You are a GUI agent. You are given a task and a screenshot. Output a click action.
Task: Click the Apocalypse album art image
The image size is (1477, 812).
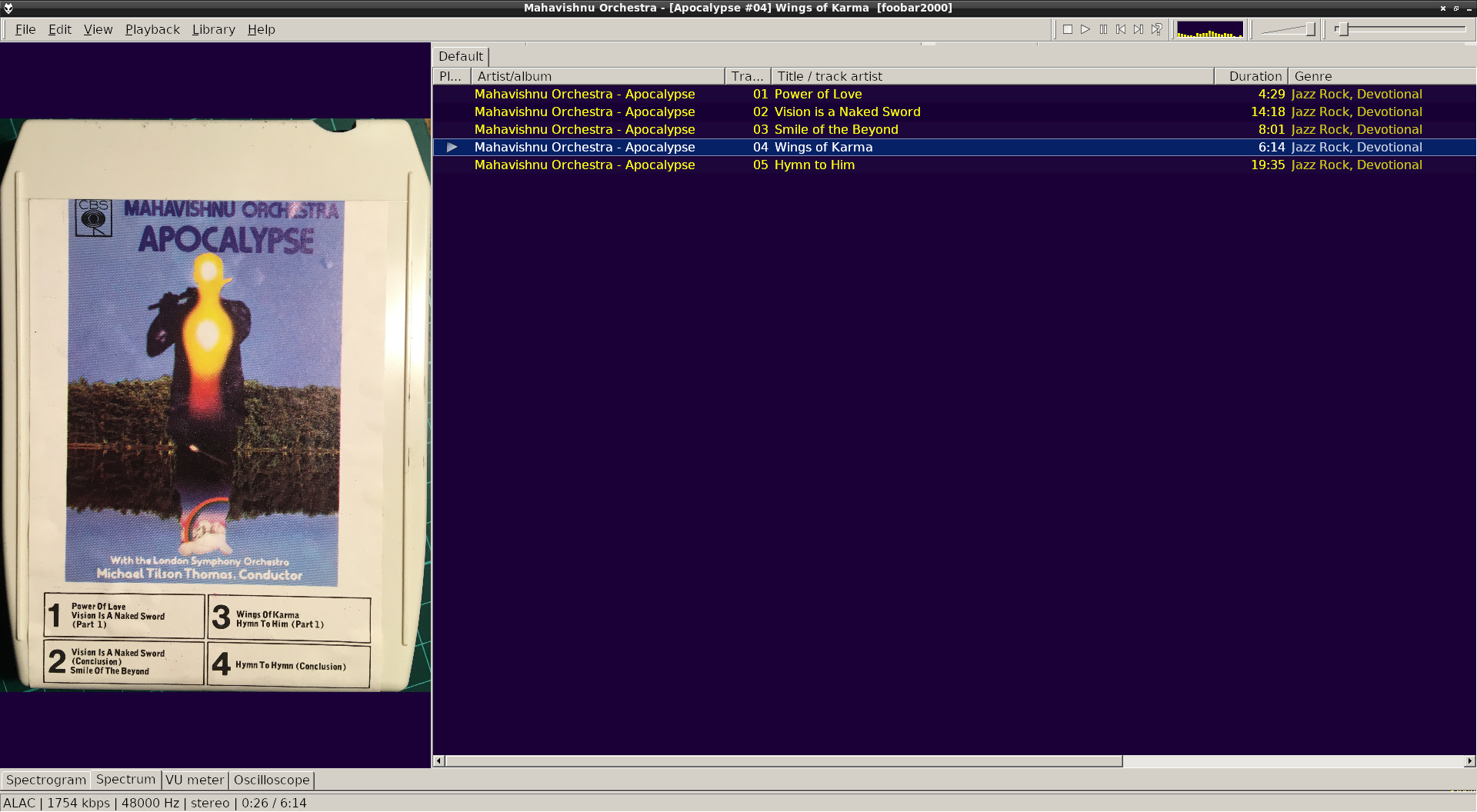pos(215,405)
